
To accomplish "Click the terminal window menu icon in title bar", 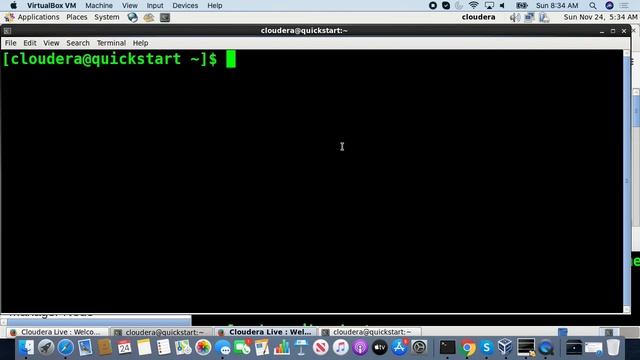I will pyautogui.click(x=7, y=31).
